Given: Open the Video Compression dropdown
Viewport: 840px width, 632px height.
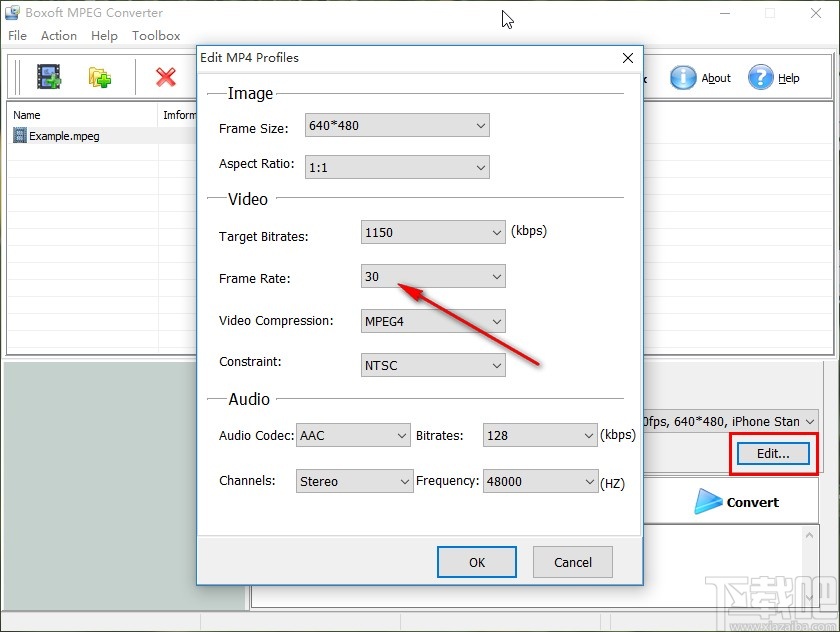Looking at the screenshot, I should pyautogui.click(x=496, y=321).
